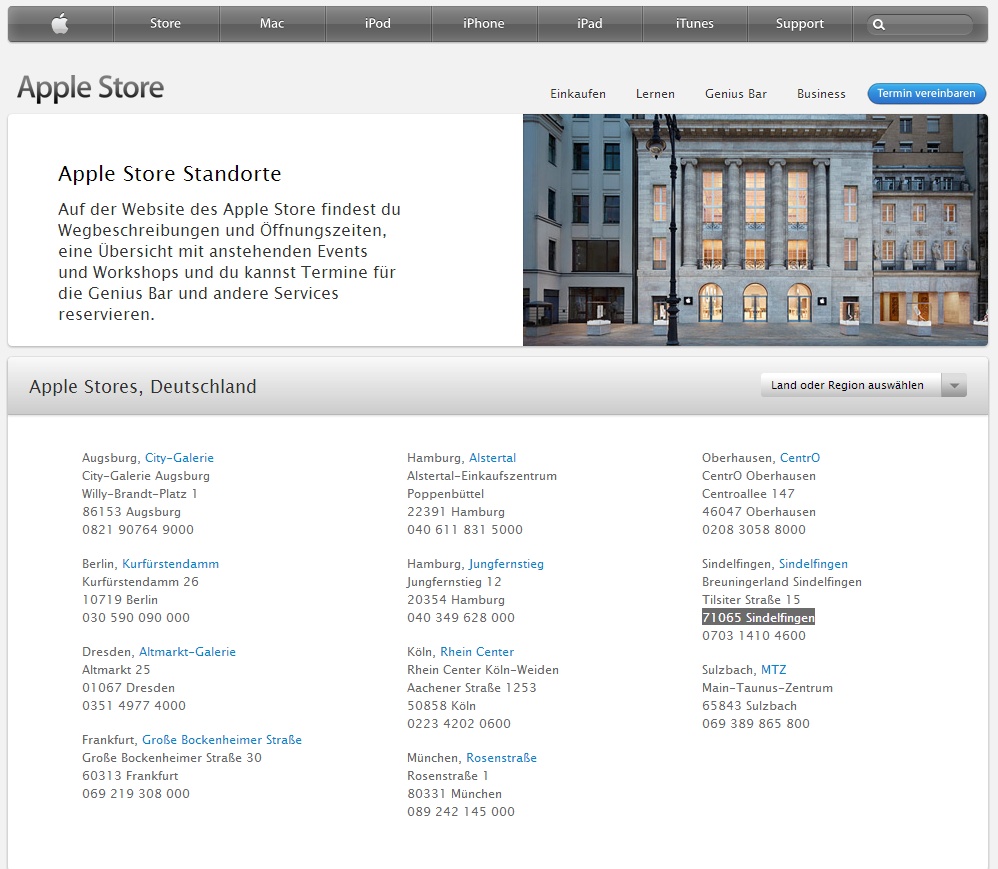Click postal line 80331 München

point(455,794)
